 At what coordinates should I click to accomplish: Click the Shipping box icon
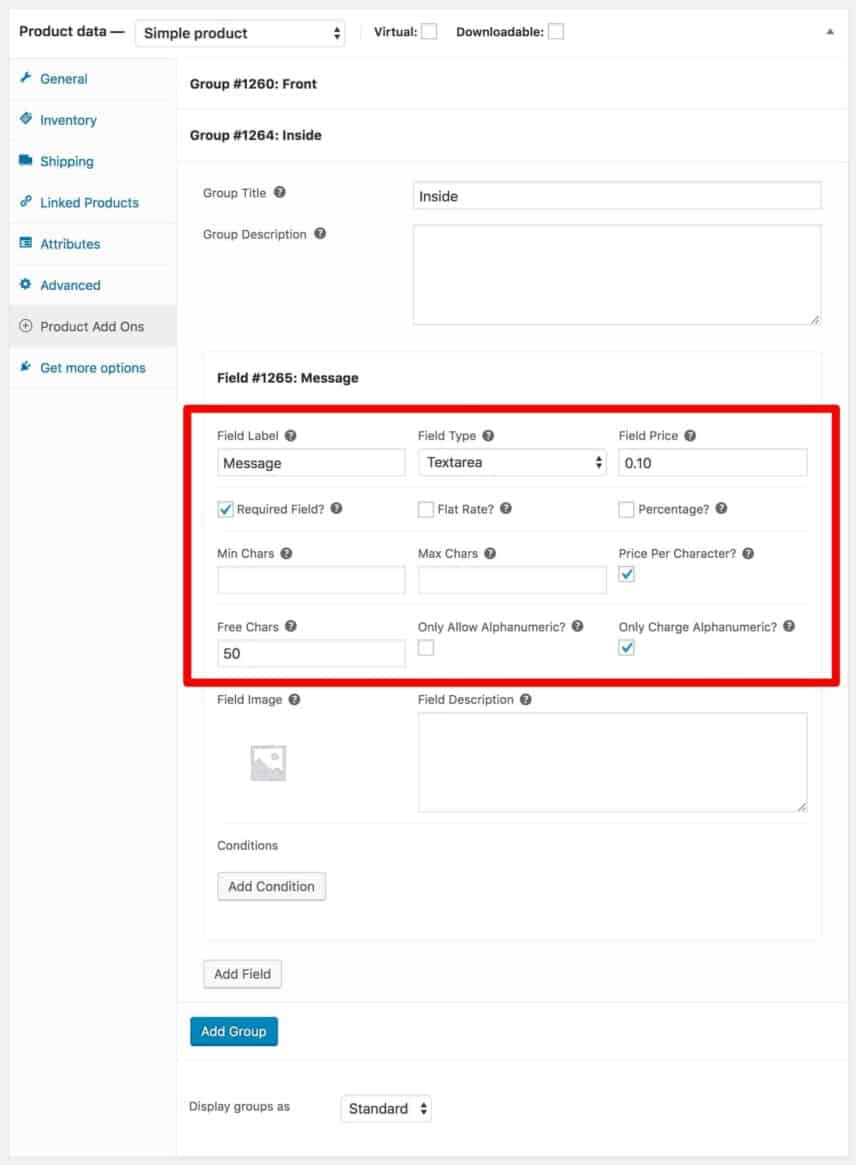point(28,161)
